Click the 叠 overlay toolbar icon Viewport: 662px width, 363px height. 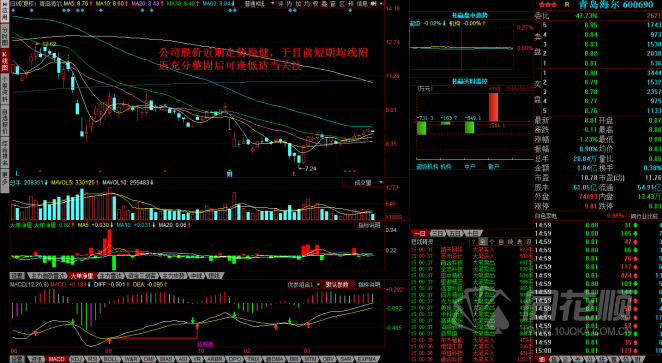(x=324, y=3)
